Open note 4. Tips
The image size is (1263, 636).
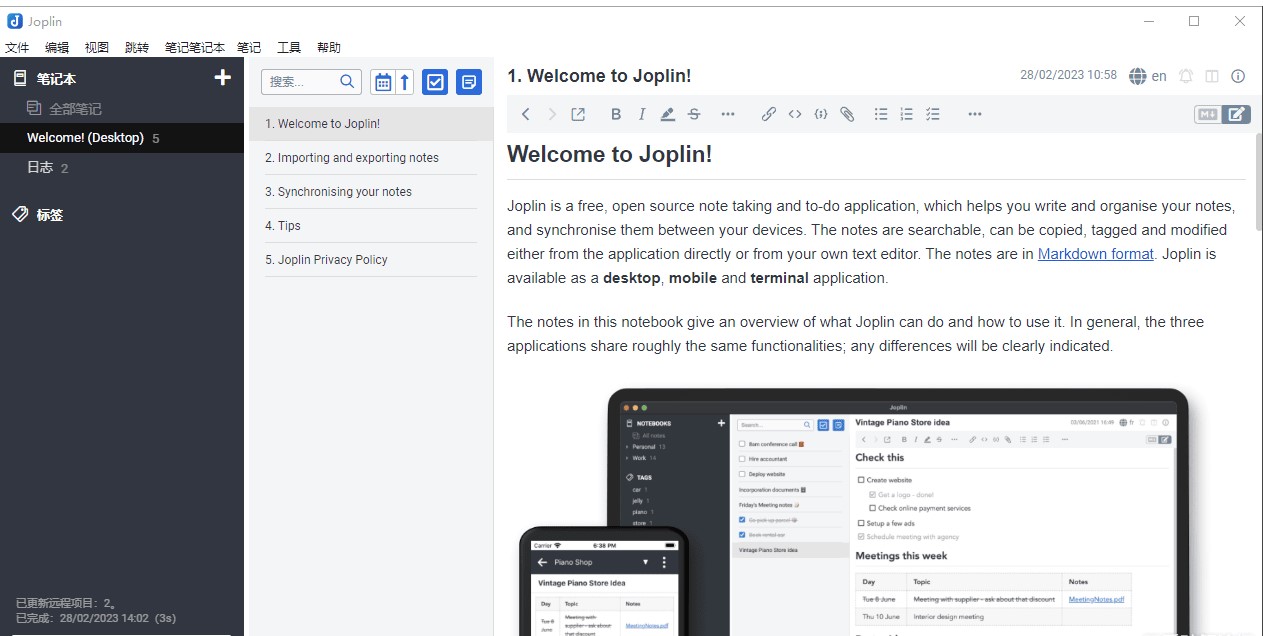coord(371,226)
